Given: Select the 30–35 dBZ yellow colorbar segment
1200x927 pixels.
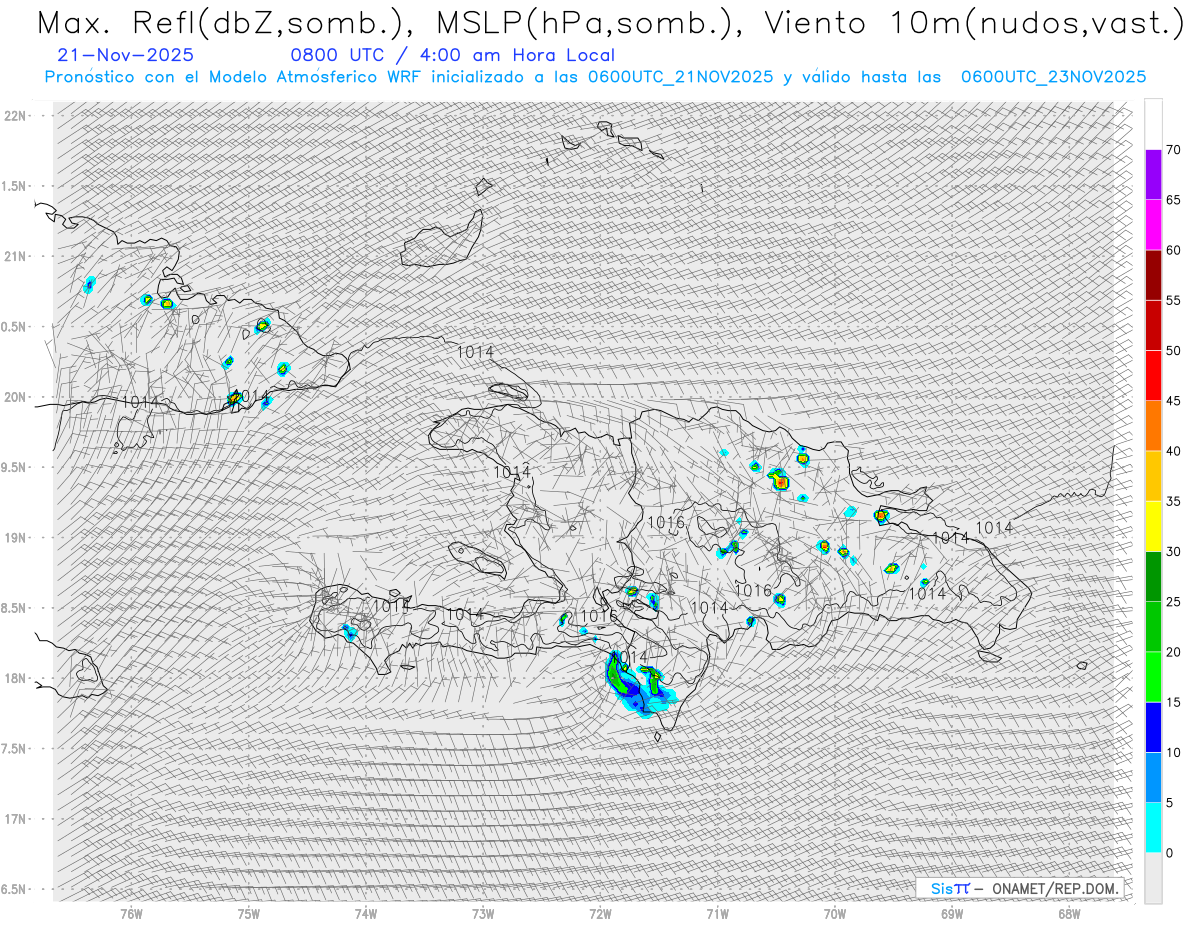Looking at the screenshot, I should coord(1153,526).
